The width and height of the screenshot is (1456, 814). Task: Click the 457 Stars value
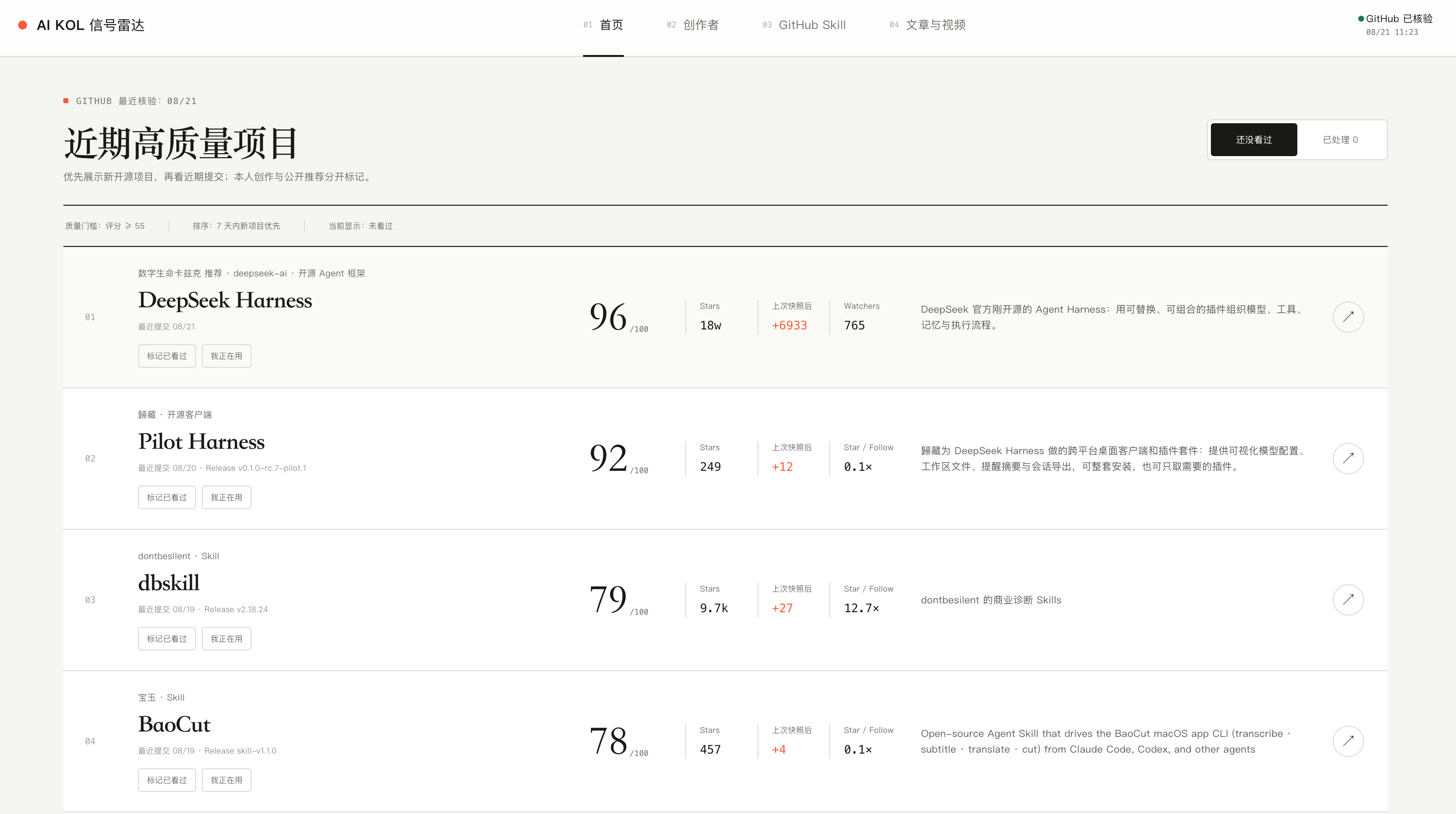[x=710, y=749]
